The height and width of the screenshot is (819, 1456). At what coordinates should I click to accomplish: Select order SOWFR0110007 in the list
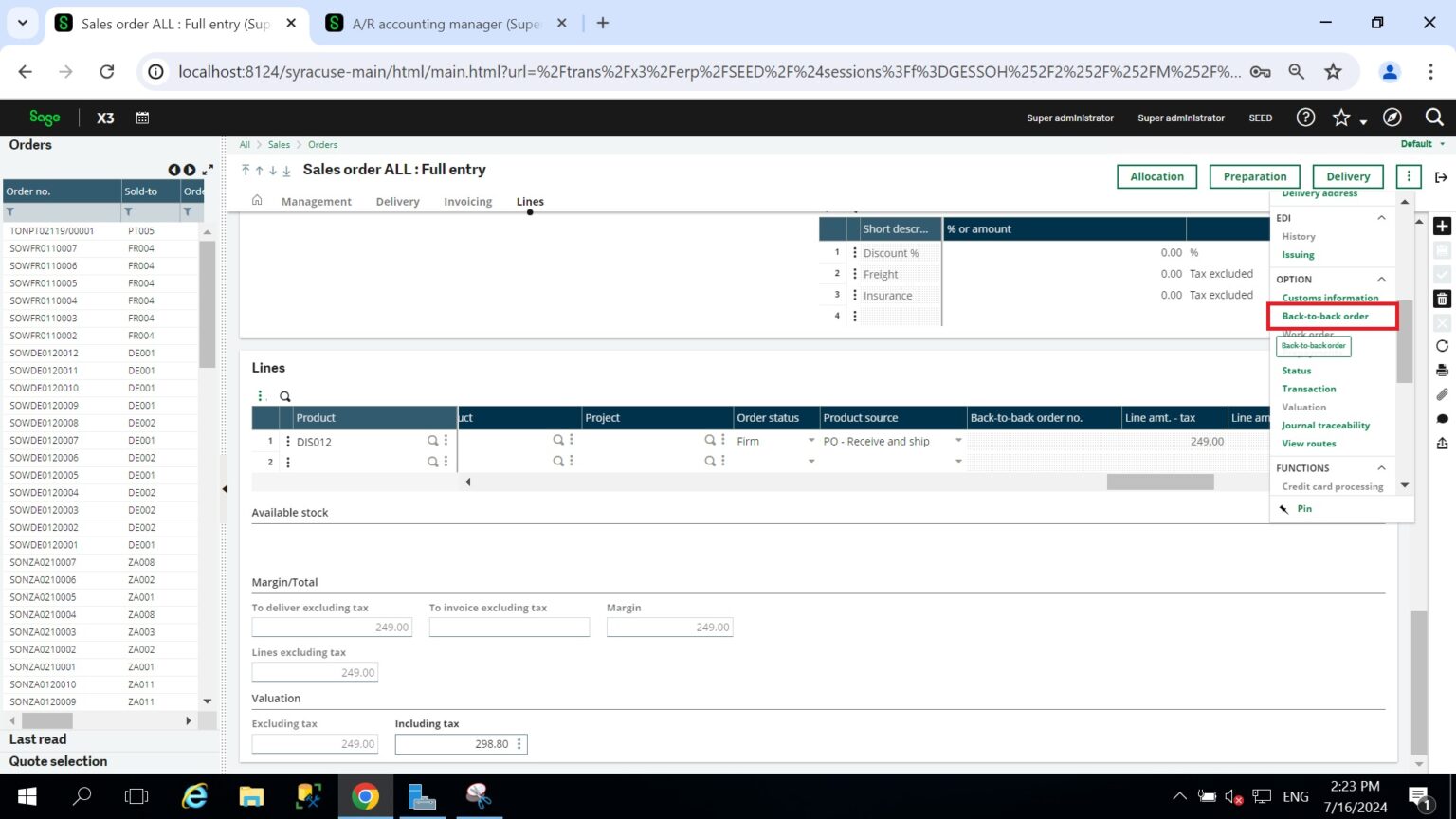coord(44,248)
